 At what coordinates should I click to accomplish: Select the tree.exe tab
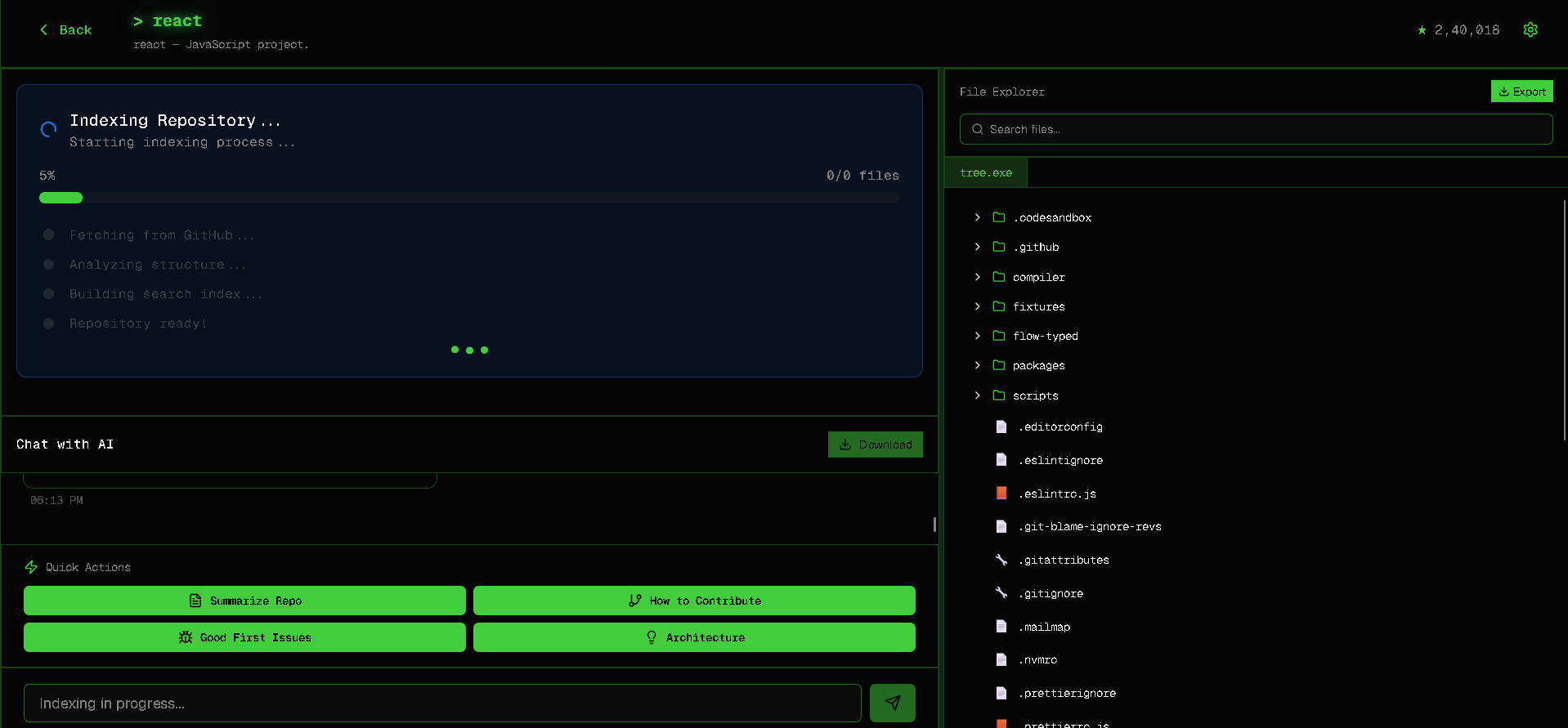(986, 172)
